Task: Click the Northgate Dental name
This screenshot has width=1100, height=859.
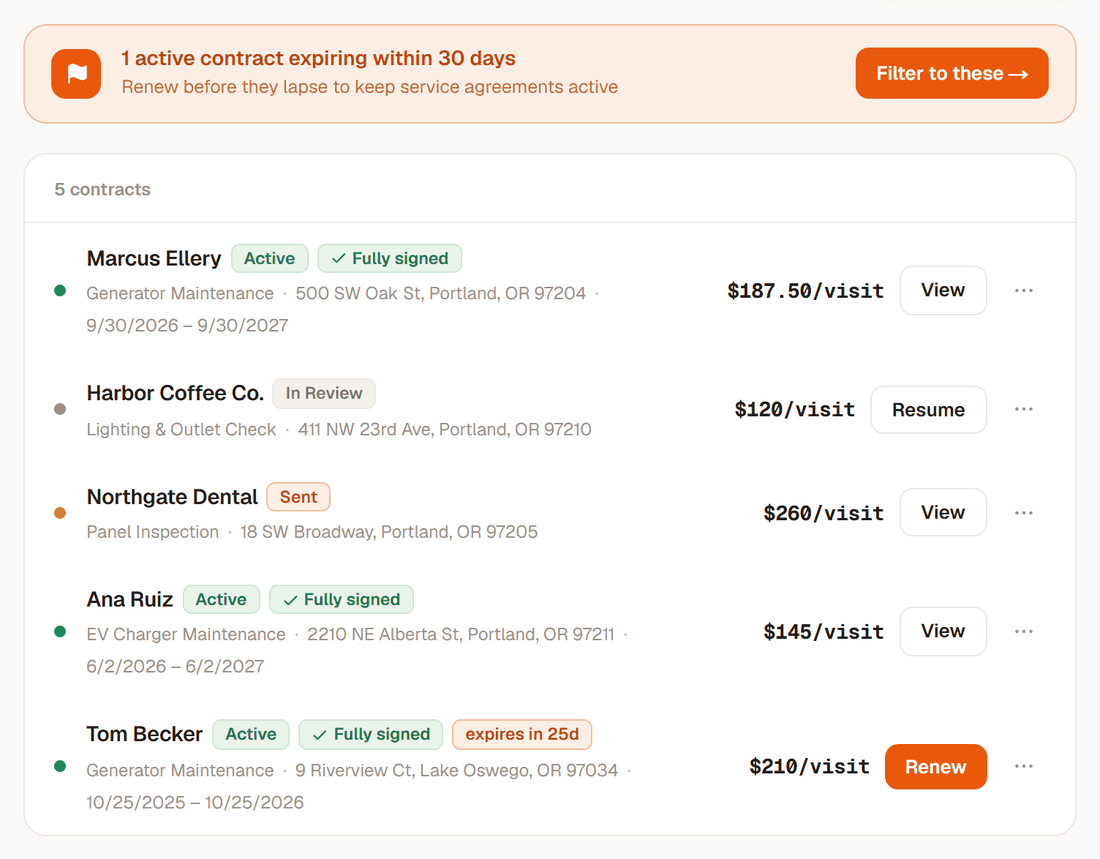Action: point(172,497)
